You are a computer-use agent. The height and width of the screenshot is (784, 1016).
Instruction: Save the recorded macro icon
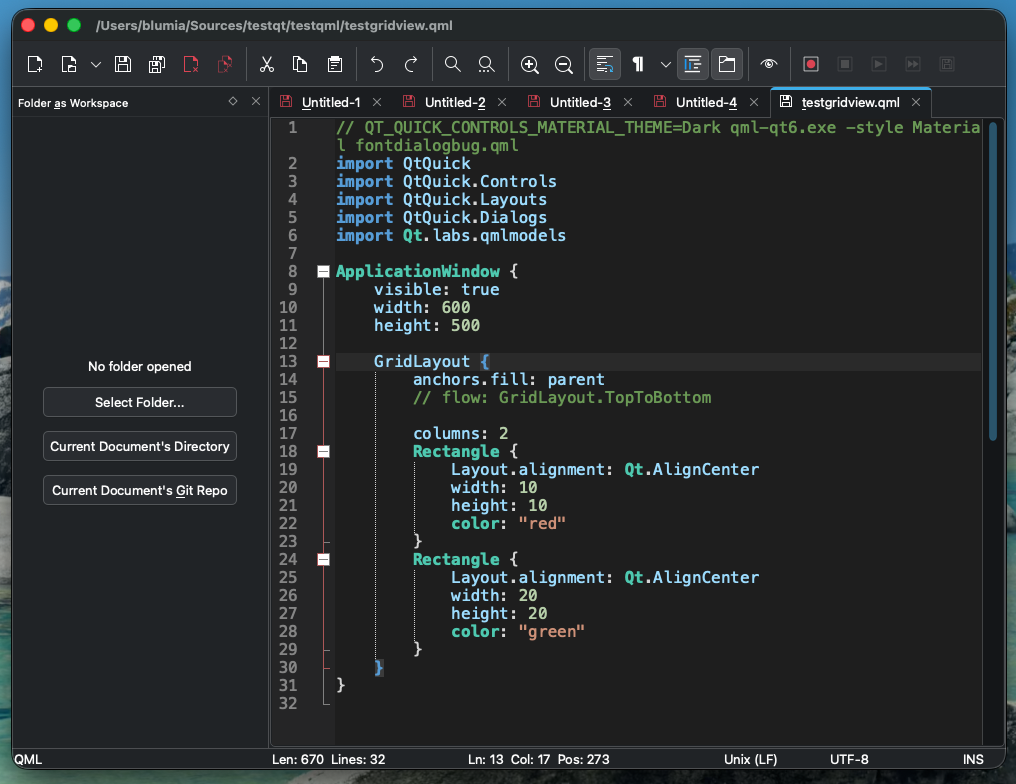coord(947,64)
